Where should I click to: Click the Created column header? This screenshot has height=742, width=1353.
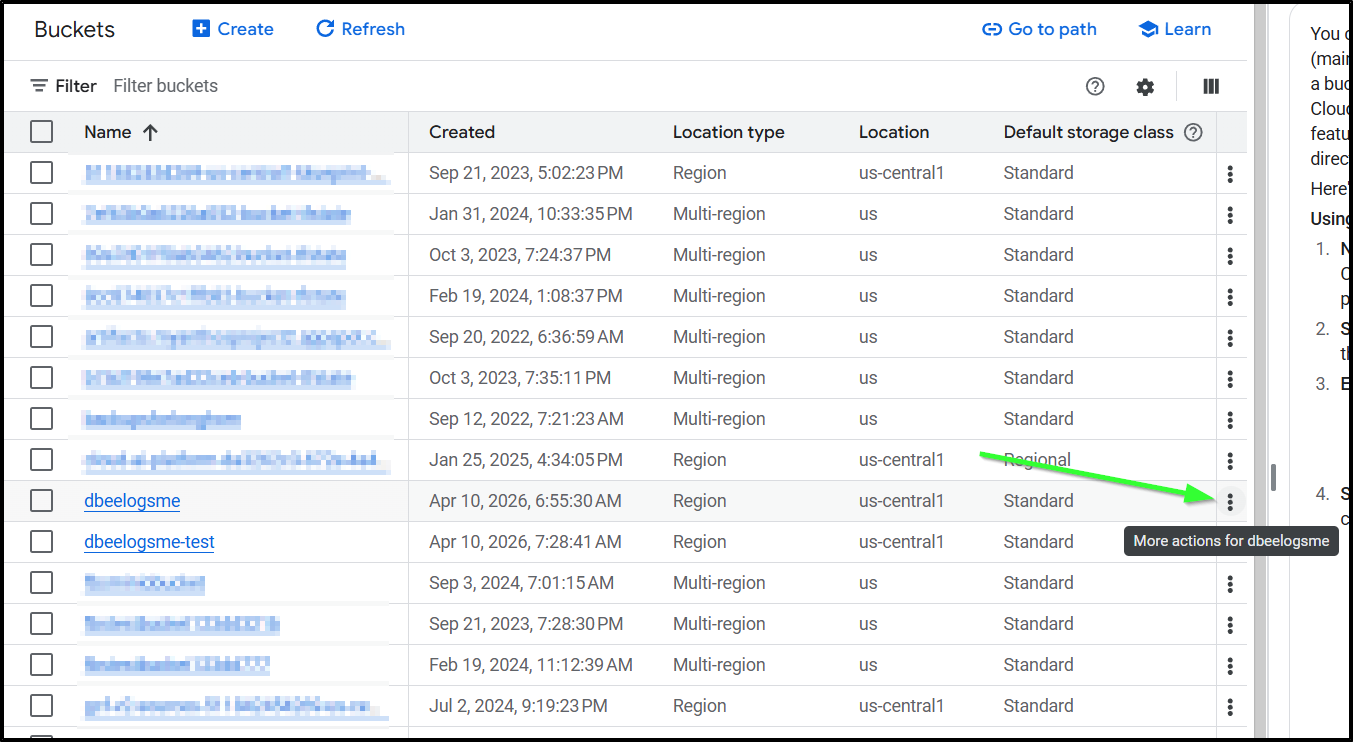tap(462, 132)
